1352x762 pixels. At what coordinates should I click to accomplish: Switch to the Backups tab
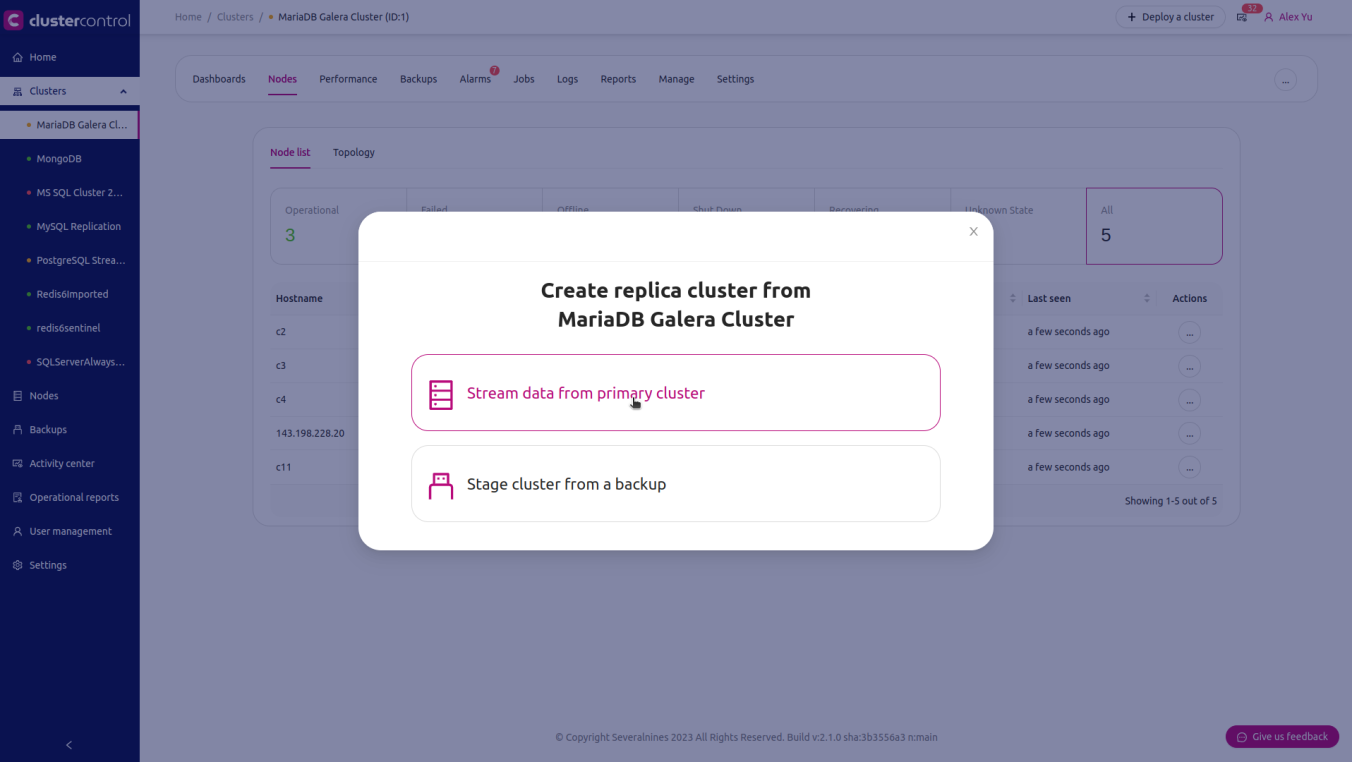click(x=418, y=79)
